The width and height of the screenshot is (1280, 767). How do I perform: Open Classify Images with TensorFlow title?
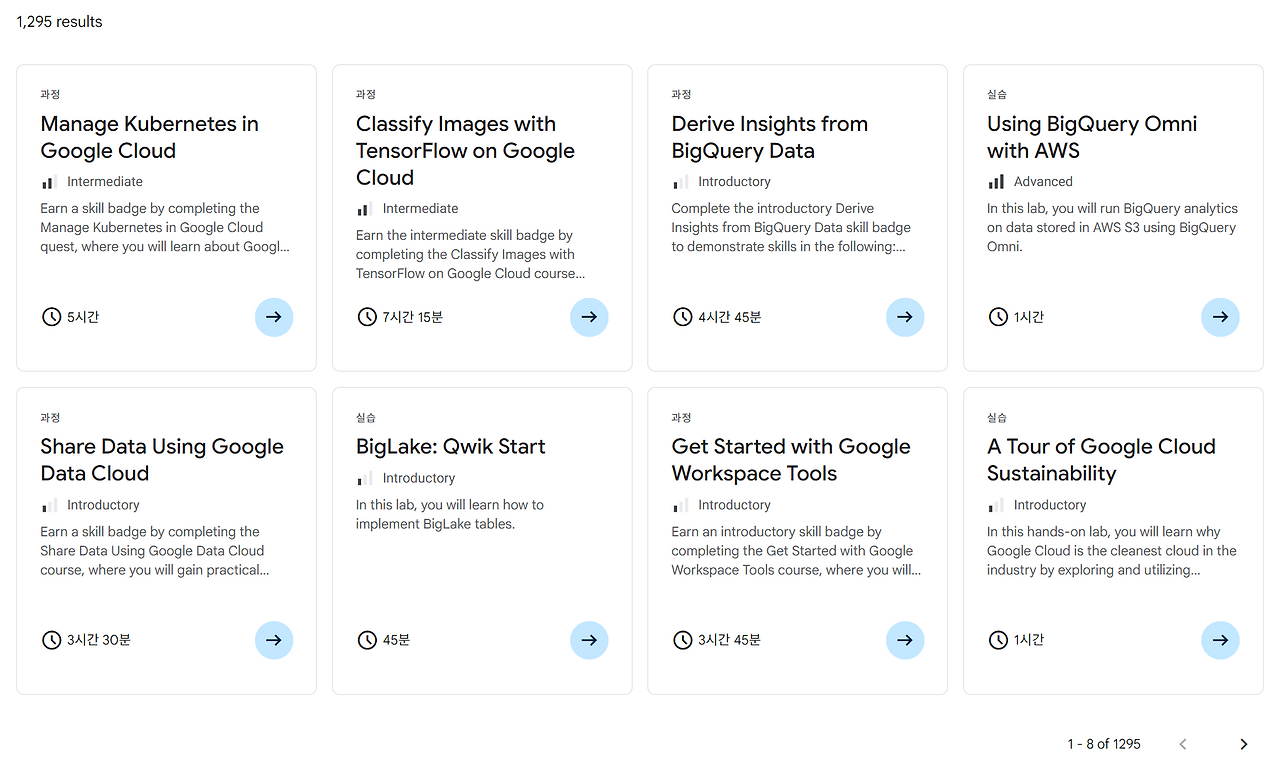(x=466, y=151)
